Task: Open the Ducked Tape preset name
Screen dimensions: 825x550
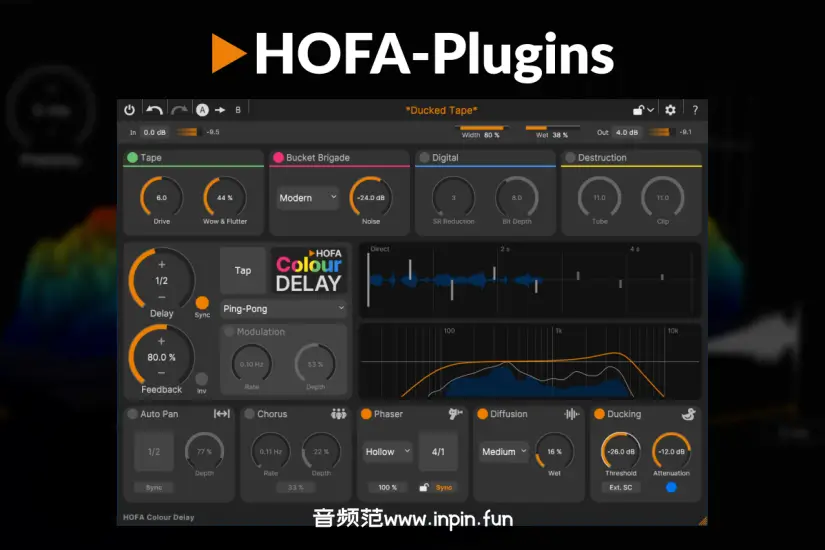Action: click(x=441, y=110)
